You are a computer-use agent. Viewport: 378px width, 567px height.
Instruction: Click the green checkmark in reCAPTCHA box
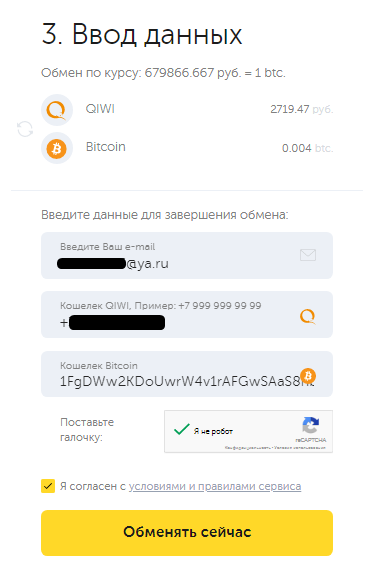181,429
